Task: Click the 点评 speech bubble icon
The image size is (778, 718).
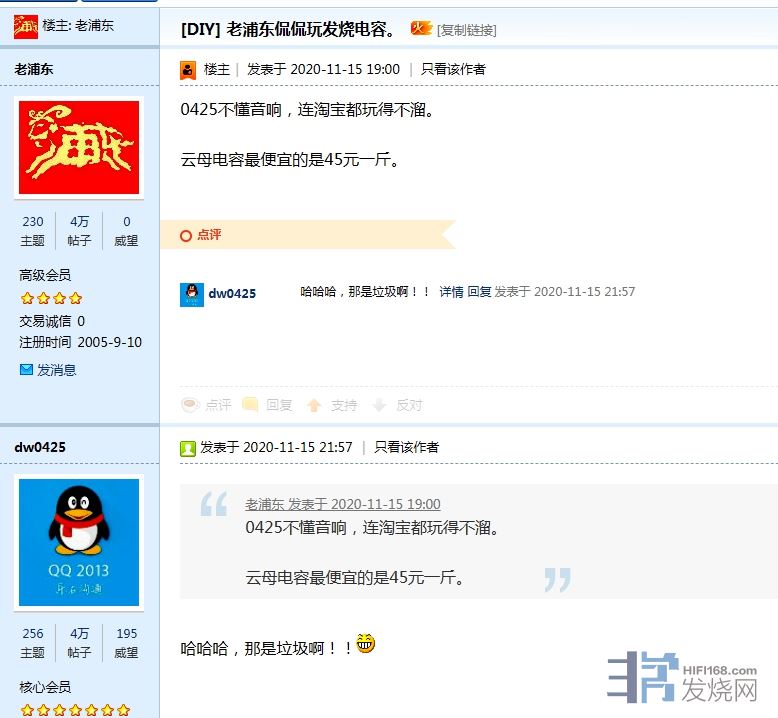Action: click(190, 405)
